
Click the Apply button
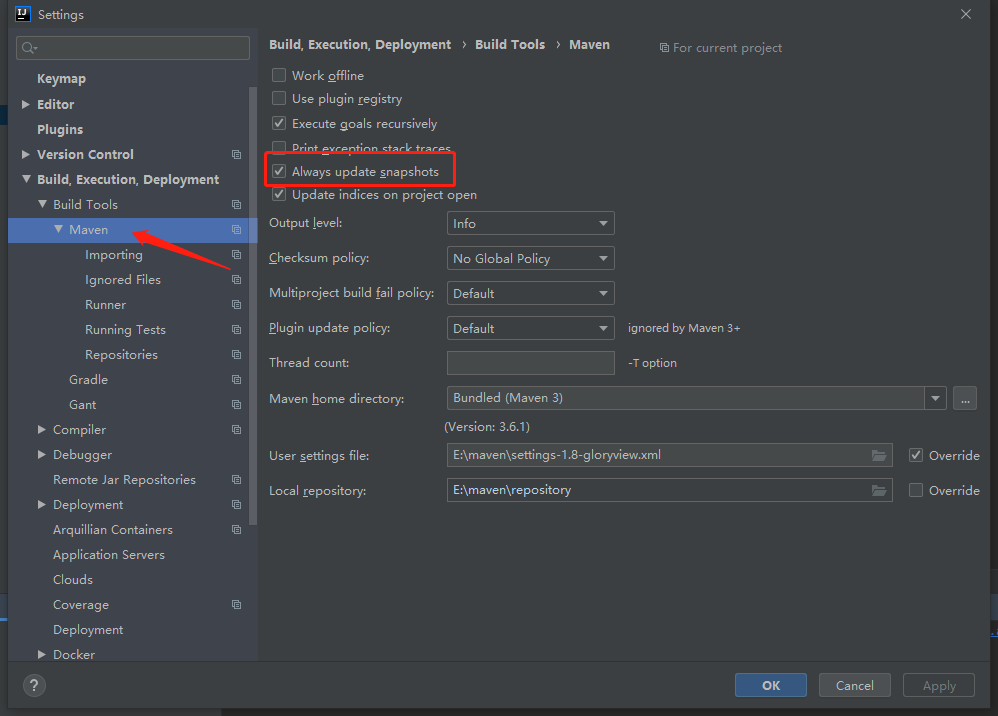939,685
